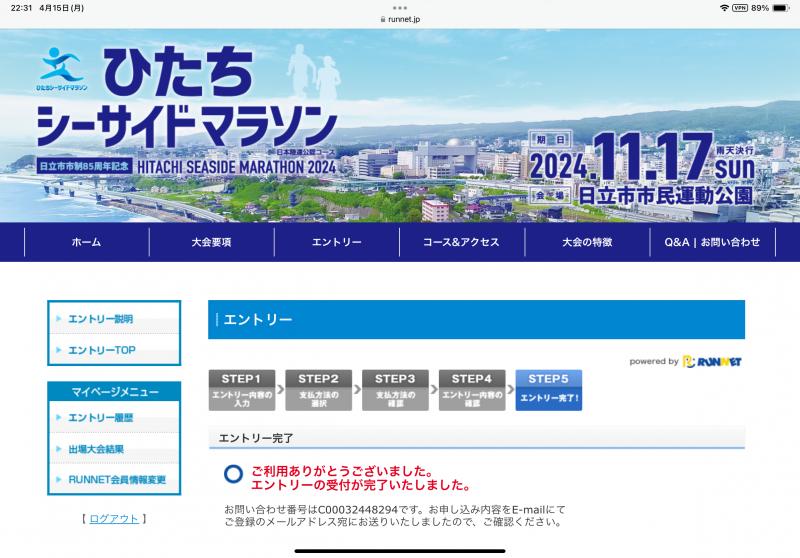This screenshot has height=558, width=800.
Task: Open the ホーム menu item
Action: click(86, 242)
